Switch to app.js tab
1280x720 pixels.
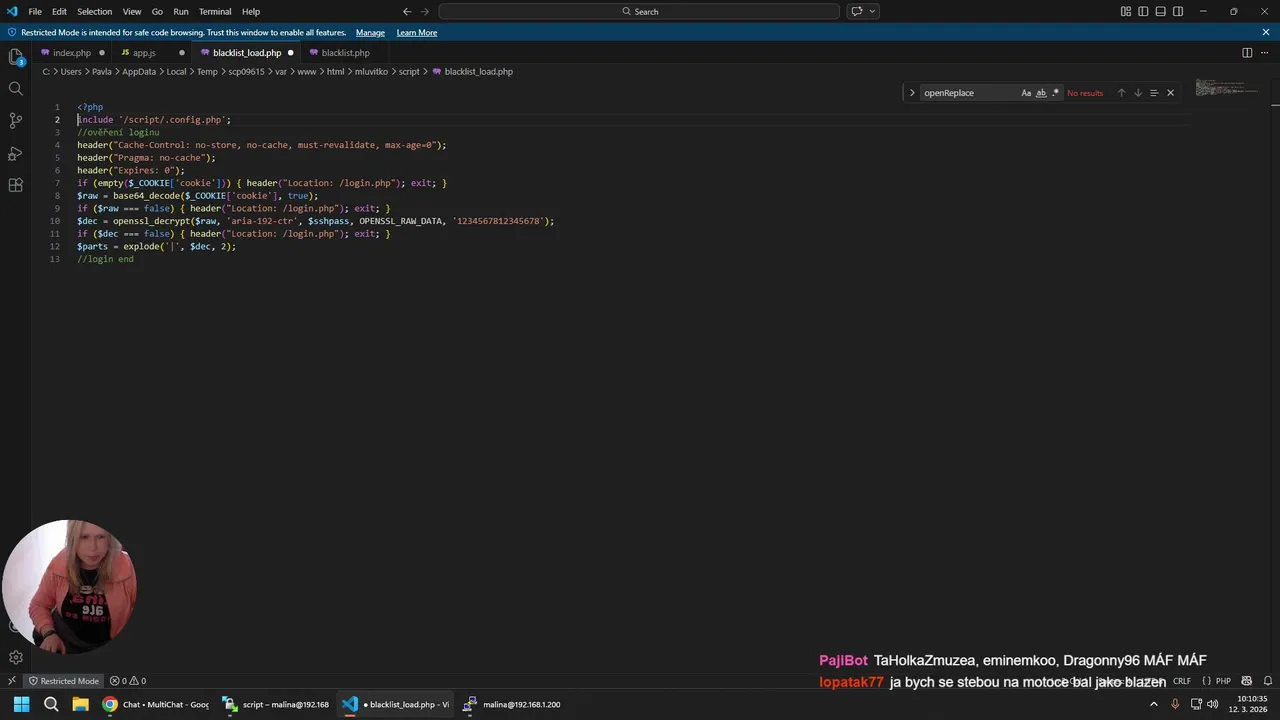point(152,52)
